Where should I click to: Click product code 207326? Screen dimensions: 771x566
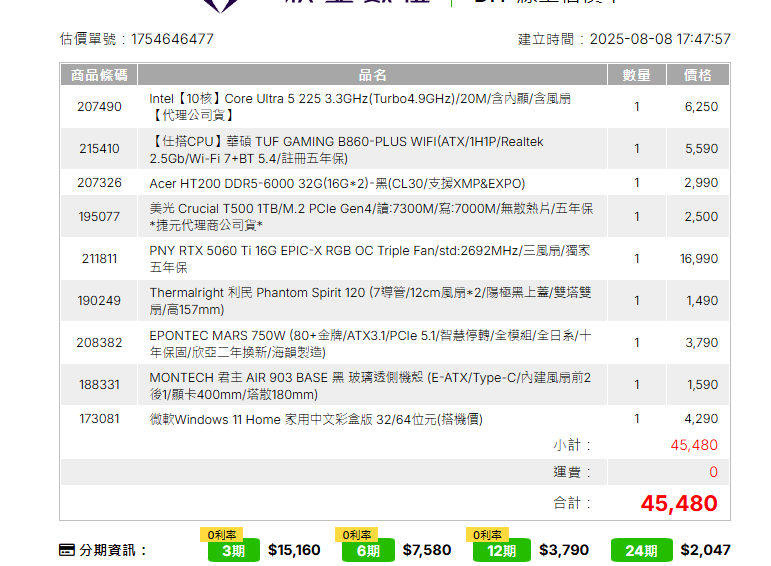coord(99,183)
